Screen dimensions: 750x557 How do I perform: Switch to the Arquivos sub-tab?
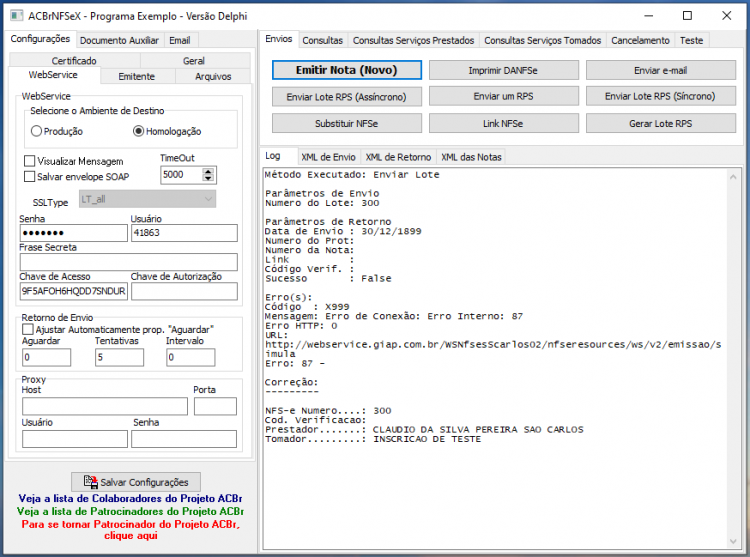click(x=213, y=76)
